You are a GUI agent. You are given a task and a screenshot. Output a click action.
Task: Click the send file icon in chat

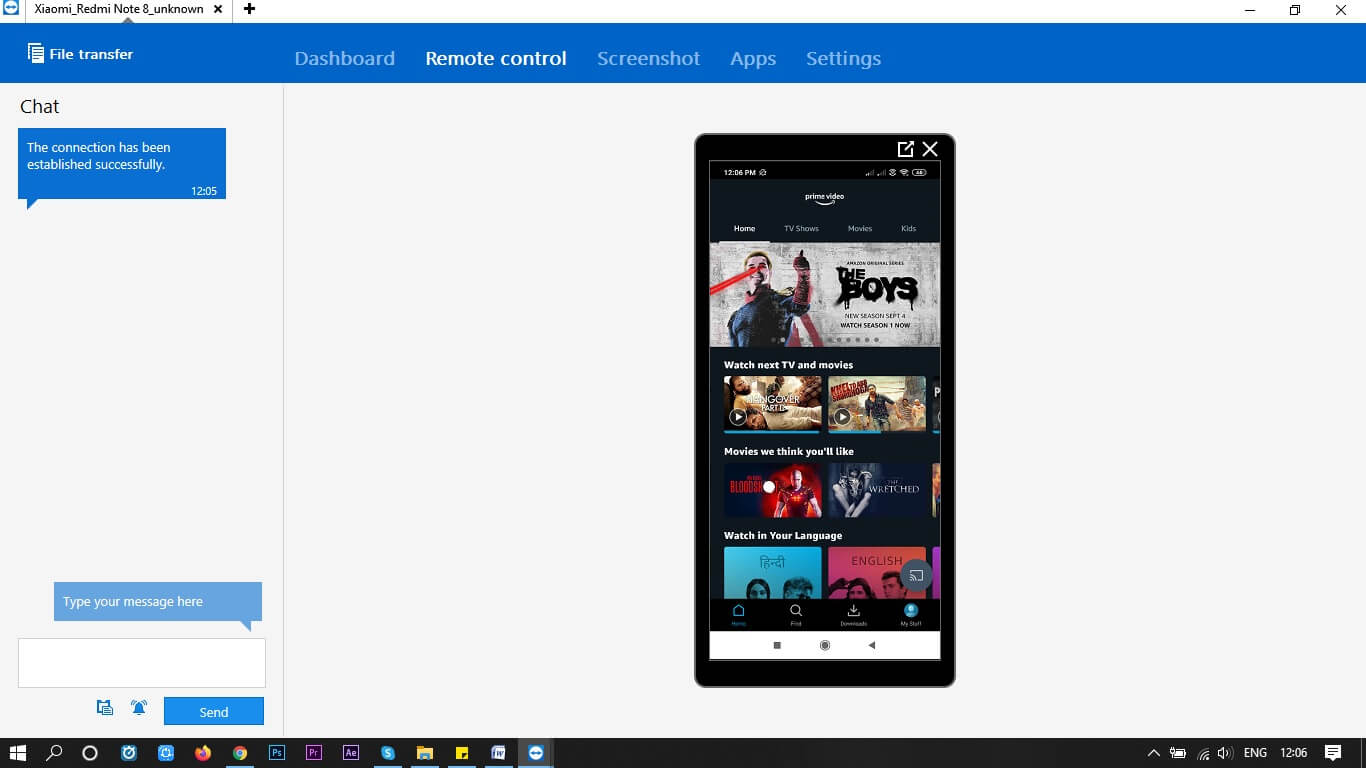(x=105, y=708)
